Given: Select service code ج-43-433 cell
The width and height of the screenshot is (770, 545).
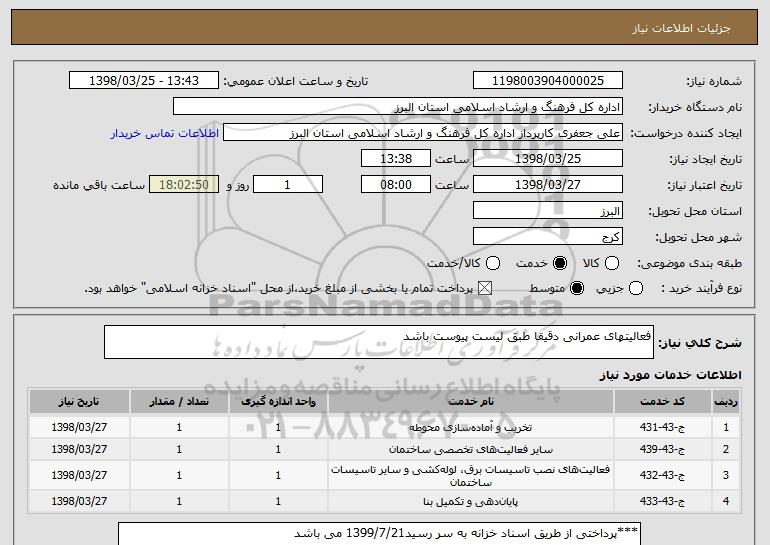Looking at the screenshot, I should click(x=662, y=501).
